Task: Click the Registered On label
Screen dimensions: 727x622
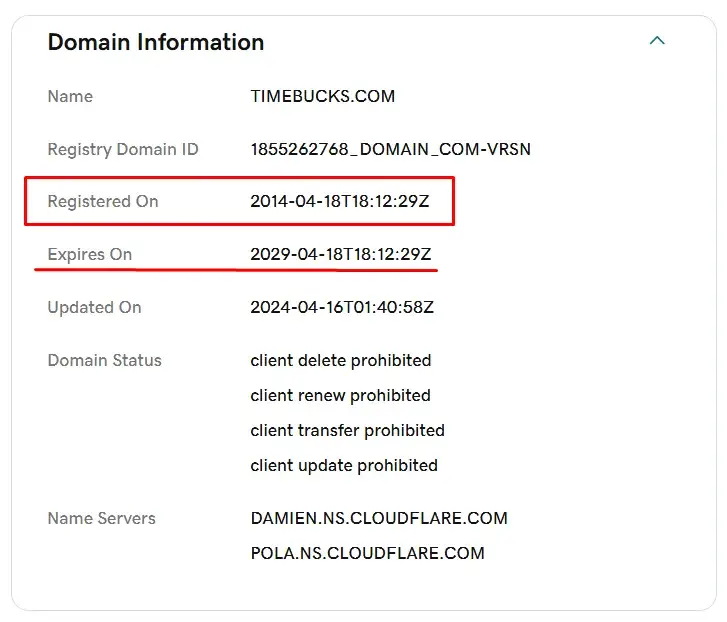Action: click(103, 202)
